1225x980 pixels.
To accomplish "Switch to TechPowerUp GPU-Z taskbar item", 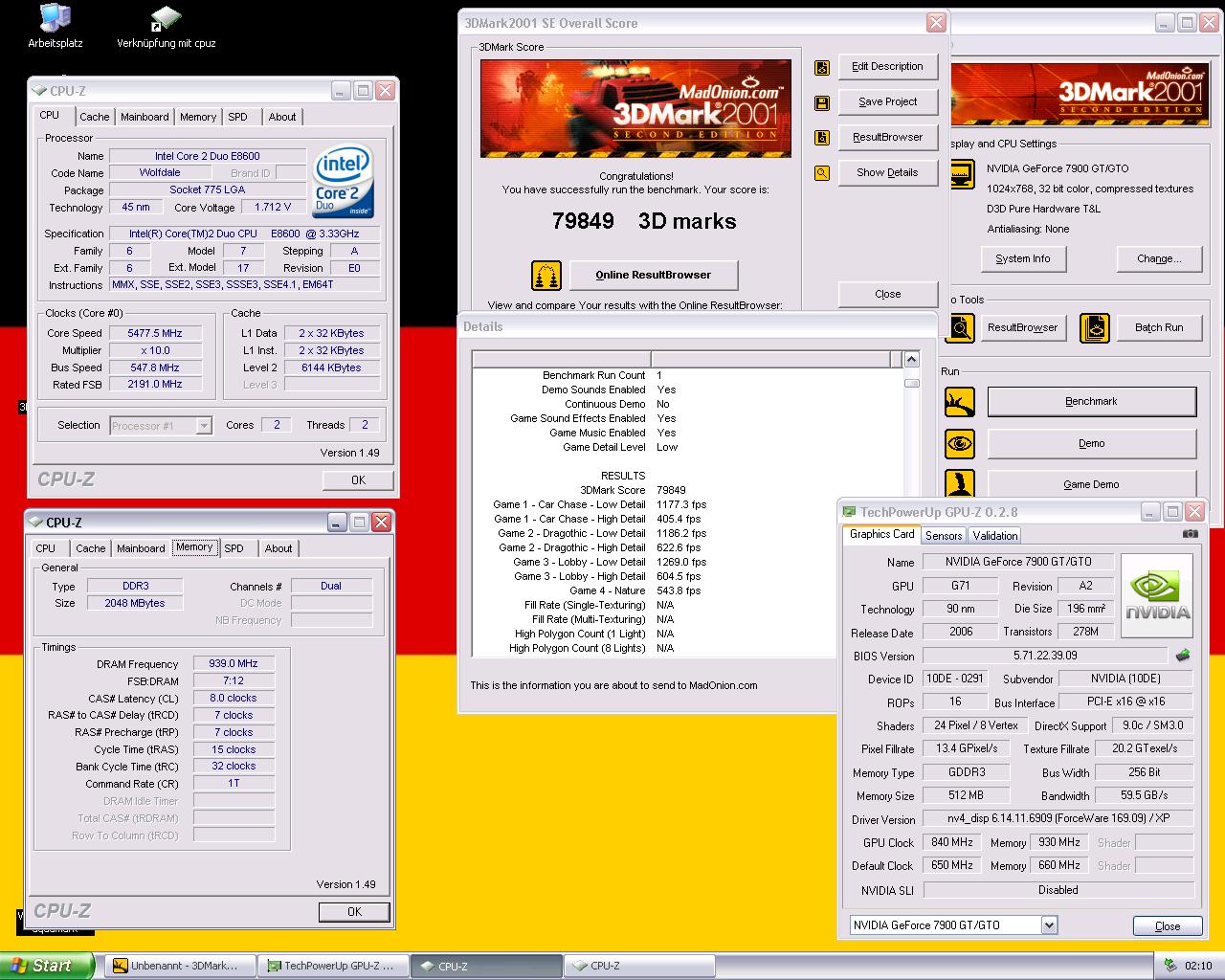I will (x=332, y=966).
